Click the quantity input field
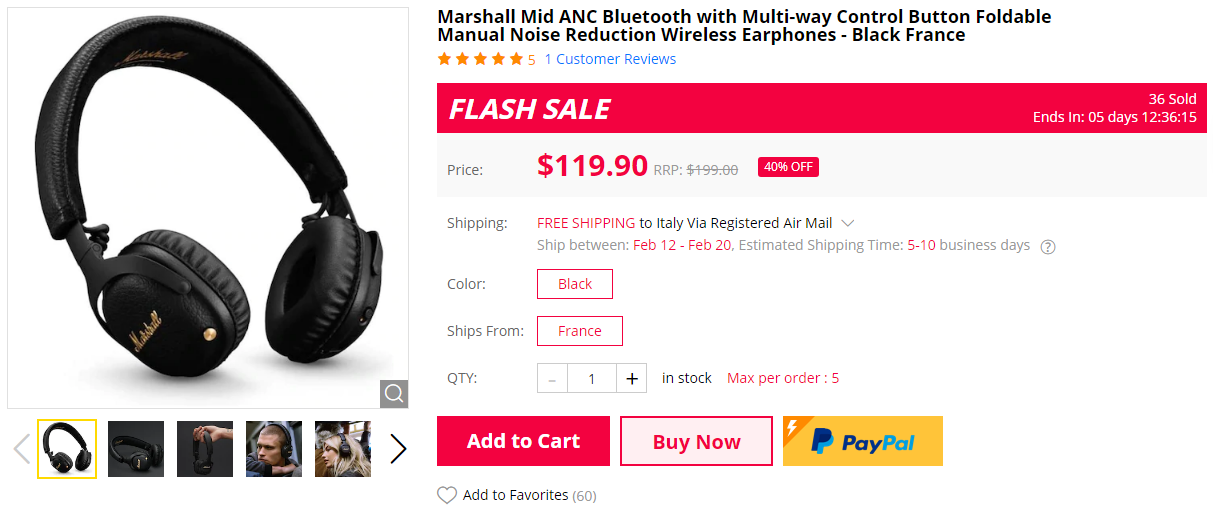The height and width of the screenshot is (506, 1213). click(592, 378)
